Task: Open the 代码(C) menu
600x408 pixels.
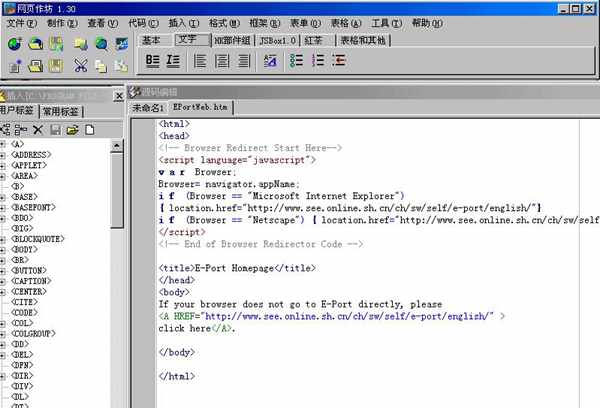Action: pos(143,23)
